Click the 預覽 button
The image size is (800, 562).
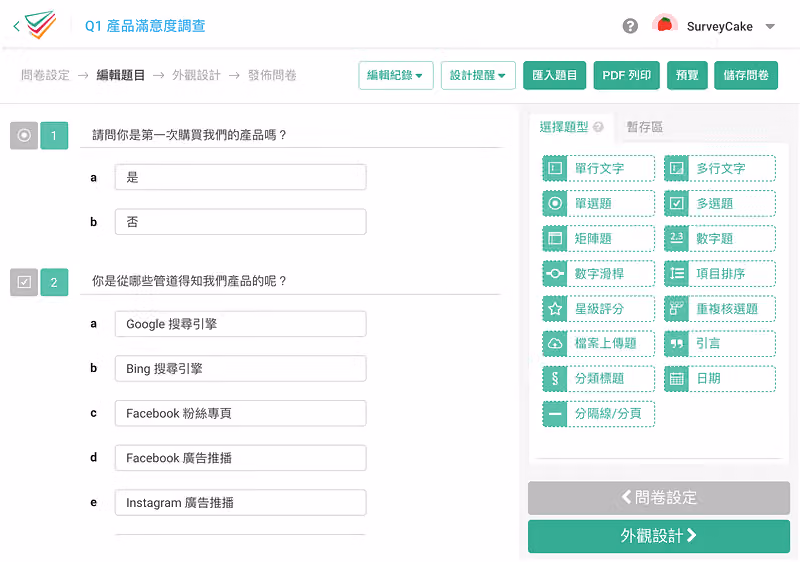click(x=687, y=75)
